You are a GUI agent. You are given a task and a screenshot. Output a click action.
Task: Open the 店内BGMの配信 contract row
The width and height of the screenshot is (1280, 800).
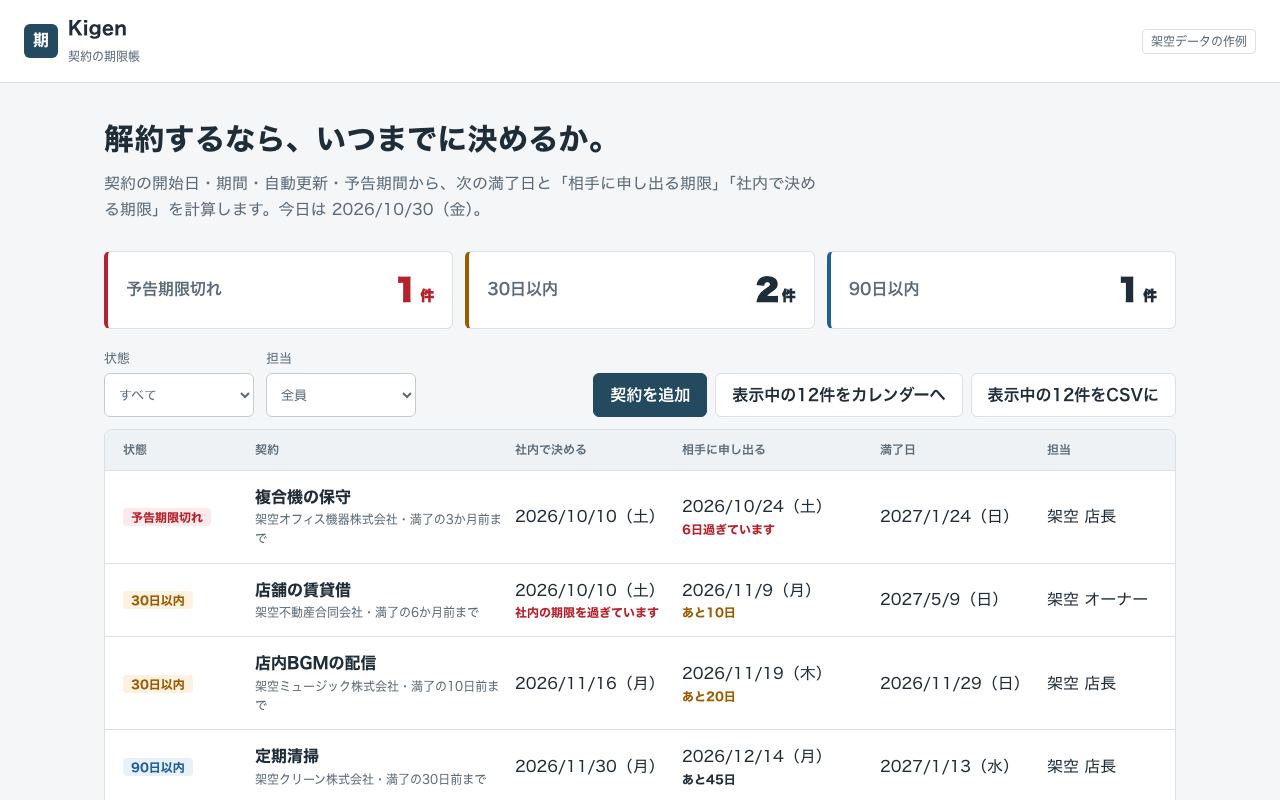point(640,683)
